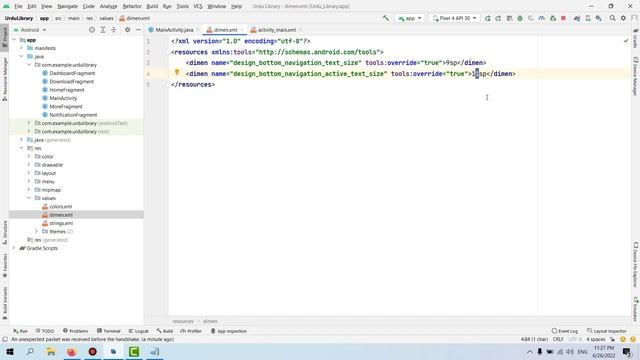Open the Event Log
The width and height of the screenshot is (640, 360).
pos(565,331)
